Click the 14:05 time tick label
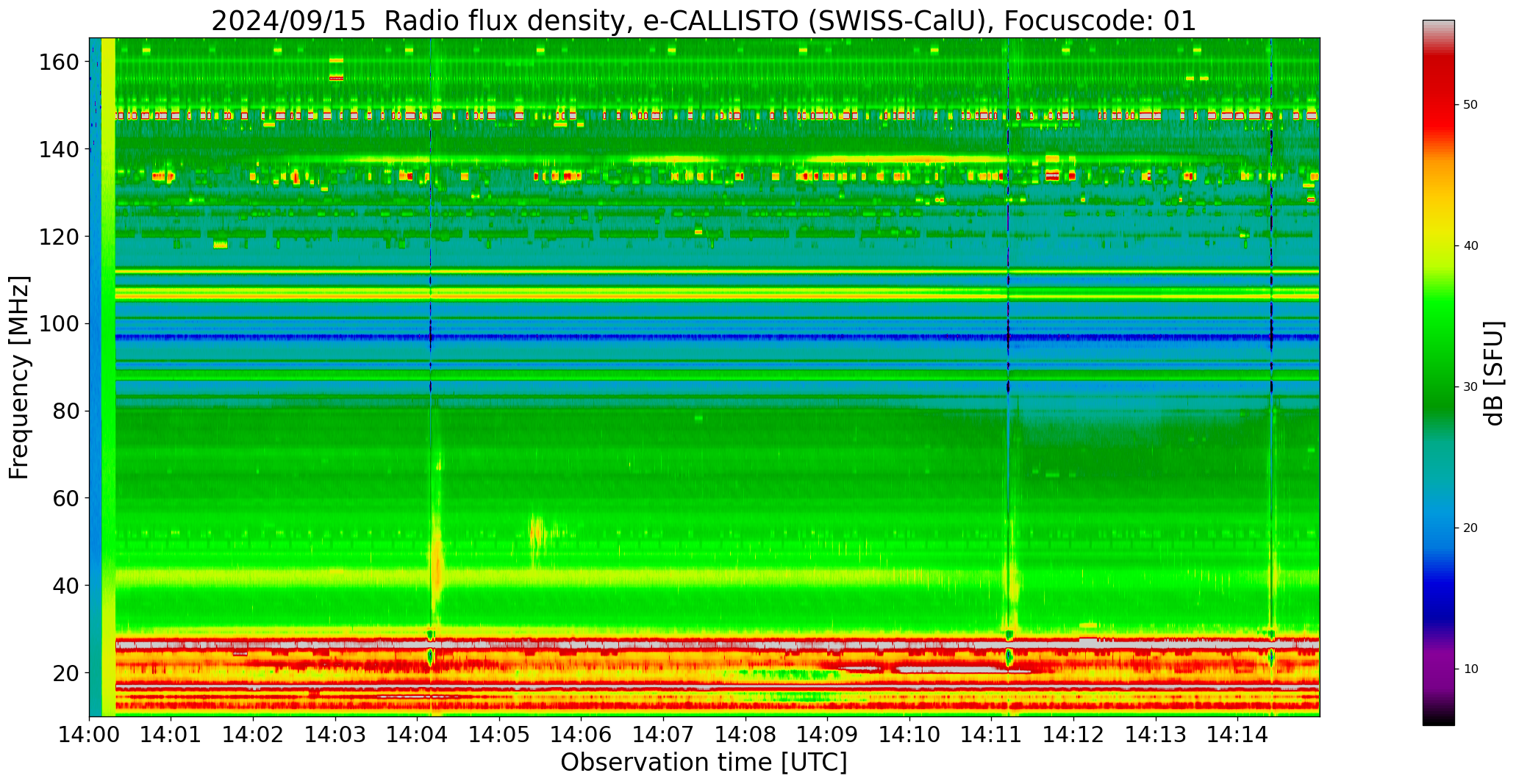Viewport: 1516px width, 784px height. (x=499, y=736)
